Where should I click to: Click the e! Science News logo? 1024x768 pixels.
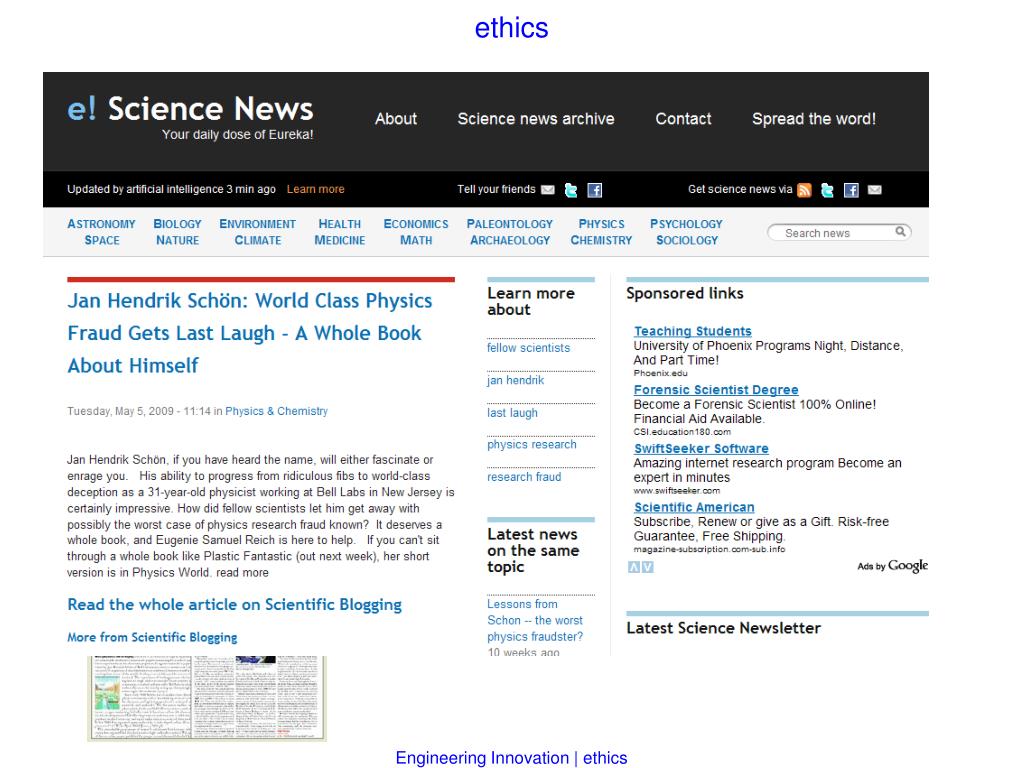click(191, 117)
